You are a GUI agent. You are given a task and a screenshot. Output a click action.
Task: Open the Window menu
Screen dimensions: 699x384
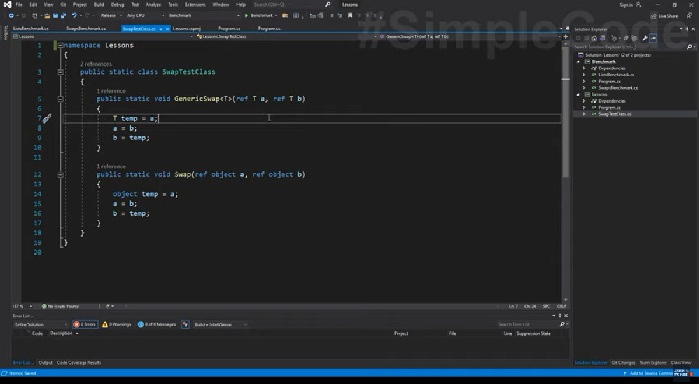coord(221,4)
